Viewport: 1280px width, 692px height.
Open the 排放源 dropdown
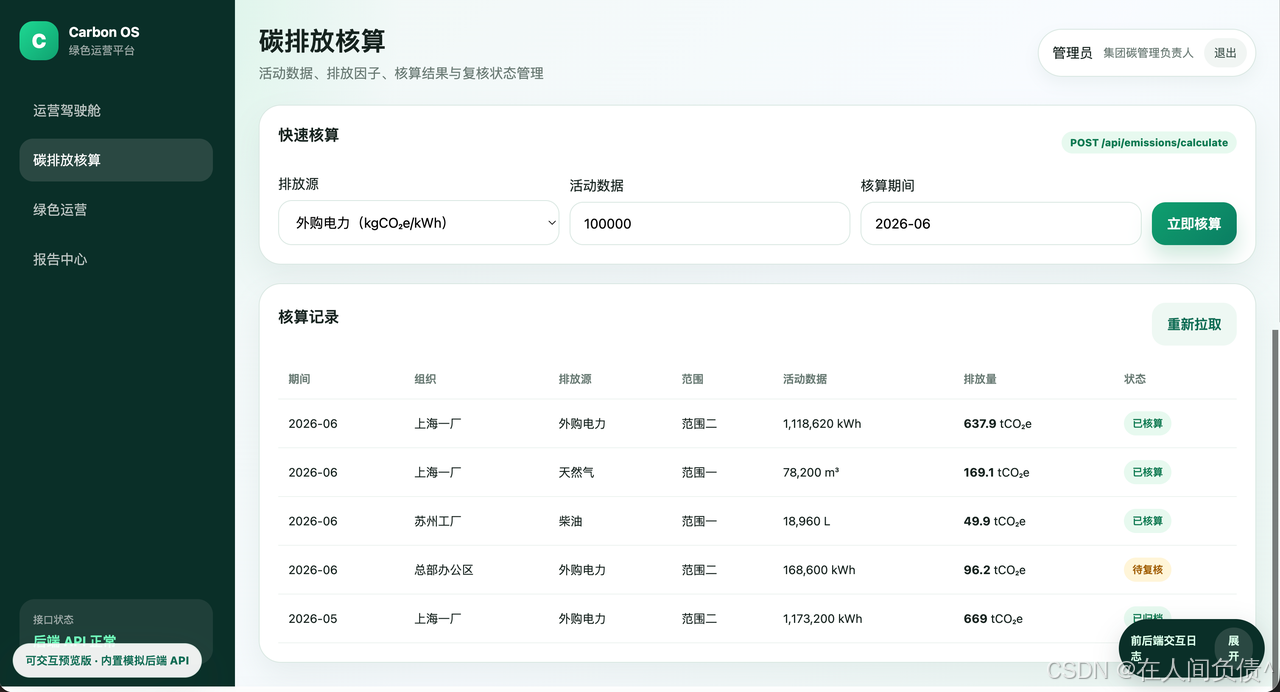tap(419, 223)
